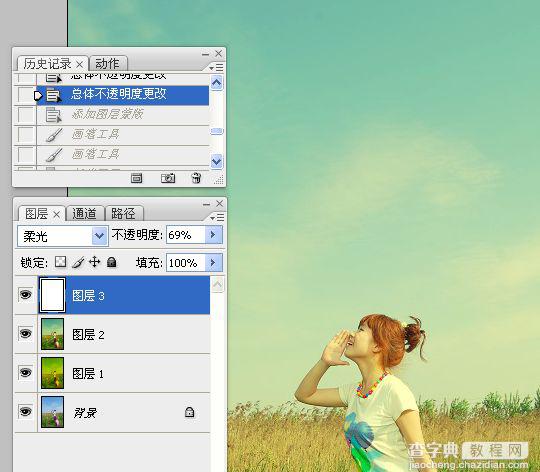Click history panel scroll down arrow
540x472 pixels.
pos(216,161)
